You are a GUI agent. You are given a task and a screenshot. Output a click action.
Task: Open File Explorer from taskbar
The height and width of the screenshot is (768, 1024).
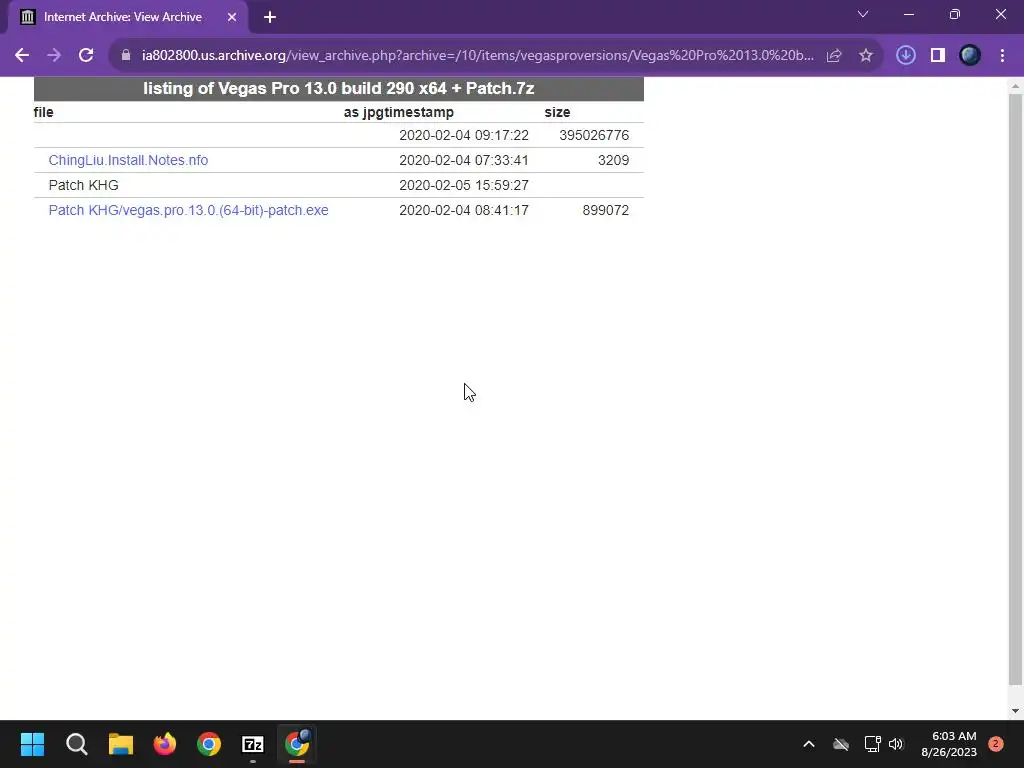click(121, 744)
